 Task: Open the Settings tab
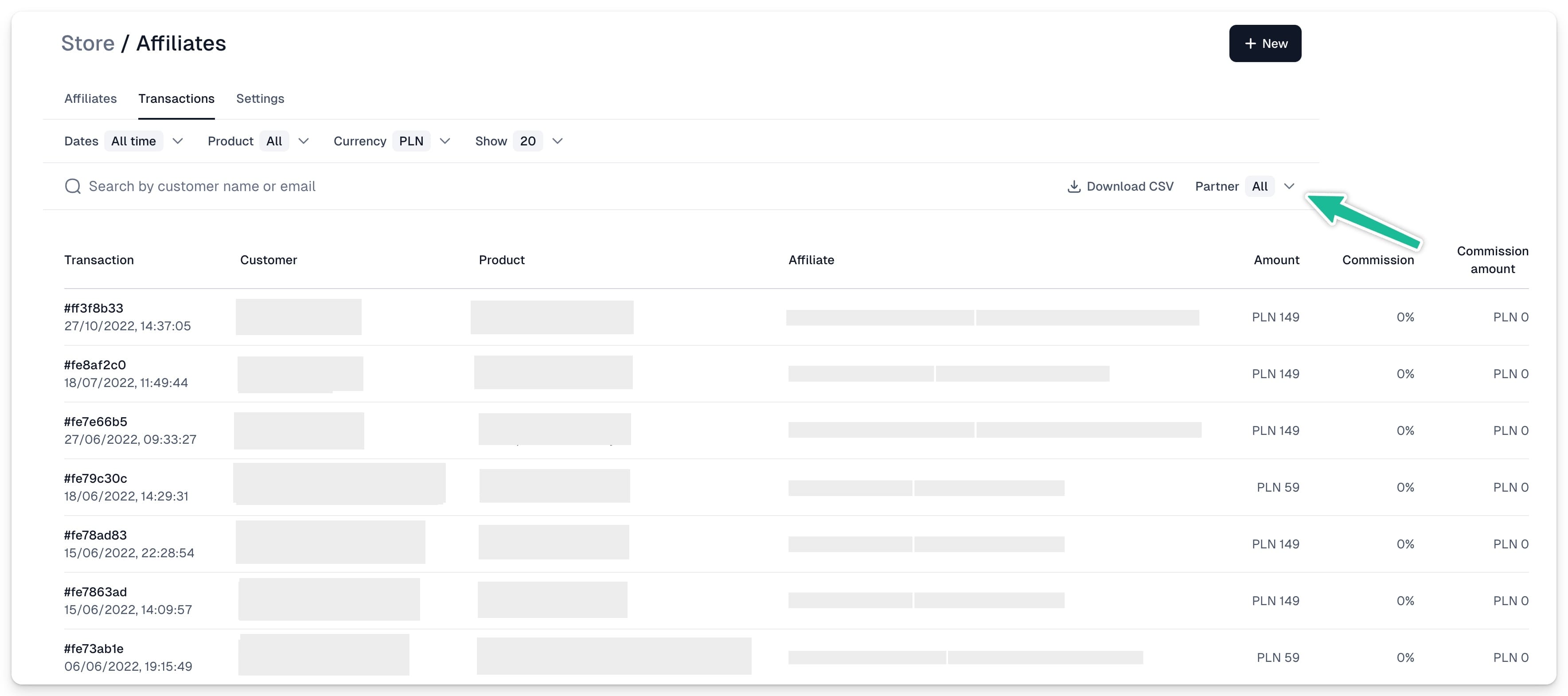pos(260,99)
